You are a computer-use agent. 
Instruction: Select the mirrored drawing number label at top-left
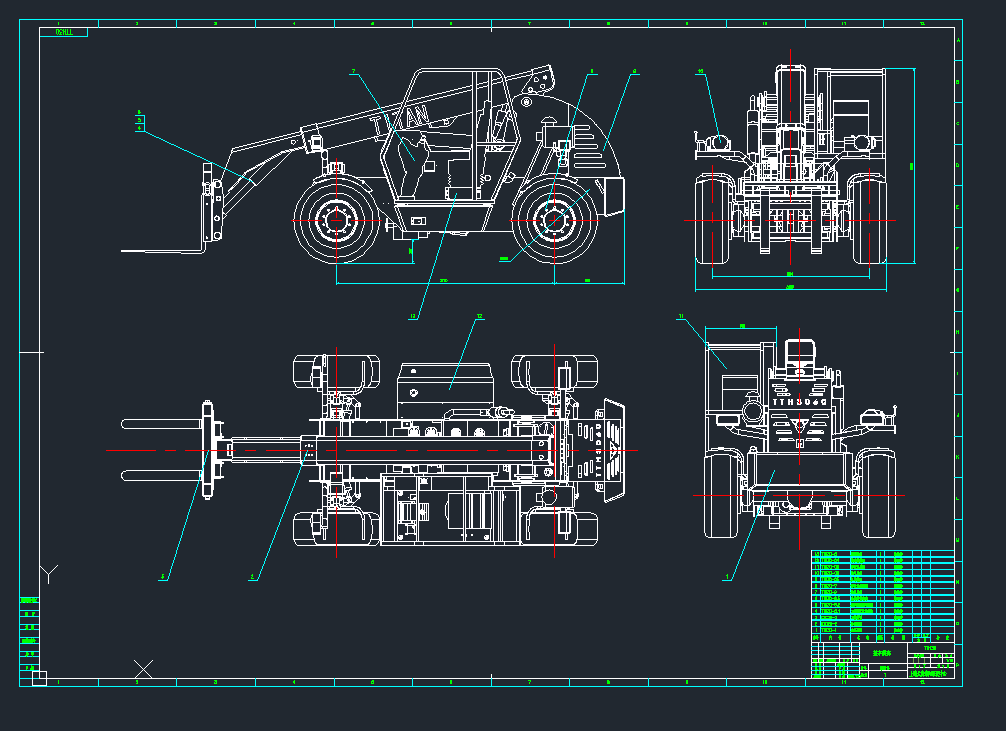(x=64, y=33)
